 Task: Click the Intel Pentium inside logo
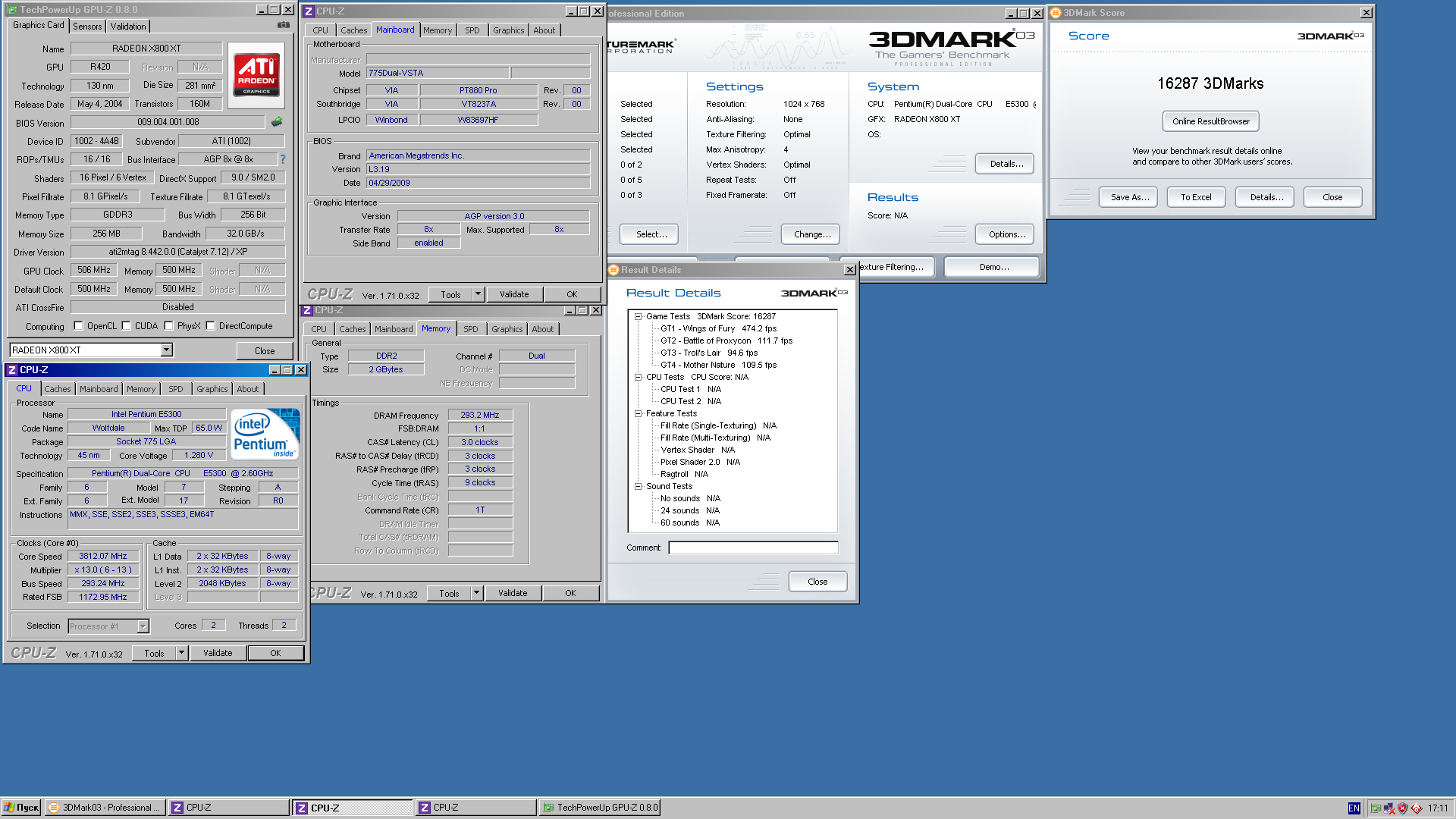pos(265,435)
